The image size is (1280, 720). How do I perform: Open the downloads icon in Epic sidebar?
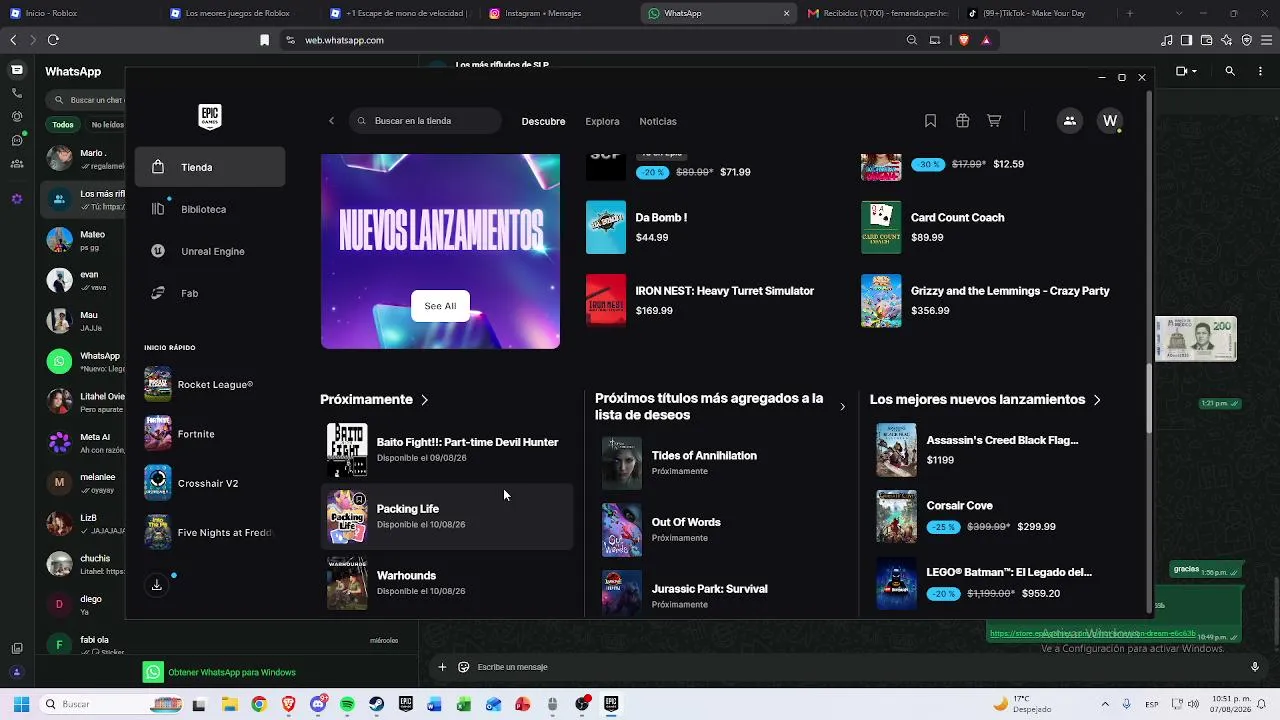coord(157,585)
